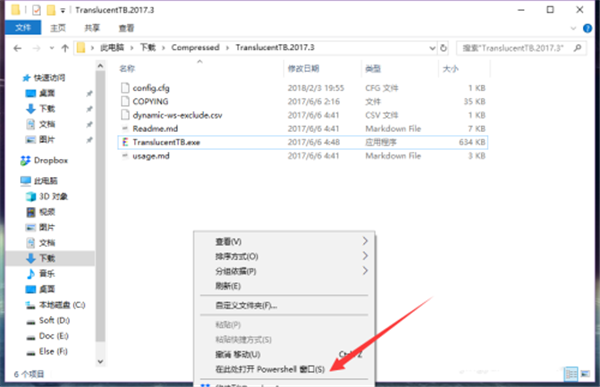Click the TranslucentTB.exe application icon
600x387 pixels.
tap(125, 142)
